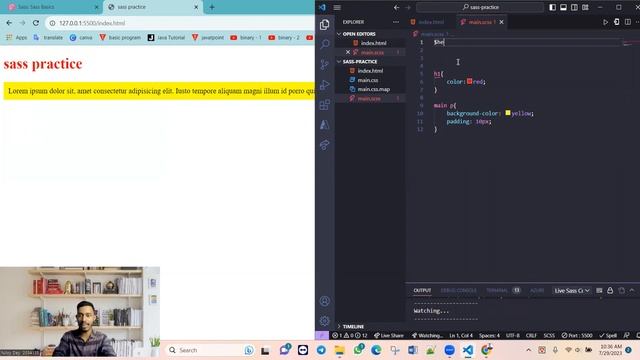
Task: Click the errors and warnings status indicator
Action: pyautogui.click(x=349, y=336)
